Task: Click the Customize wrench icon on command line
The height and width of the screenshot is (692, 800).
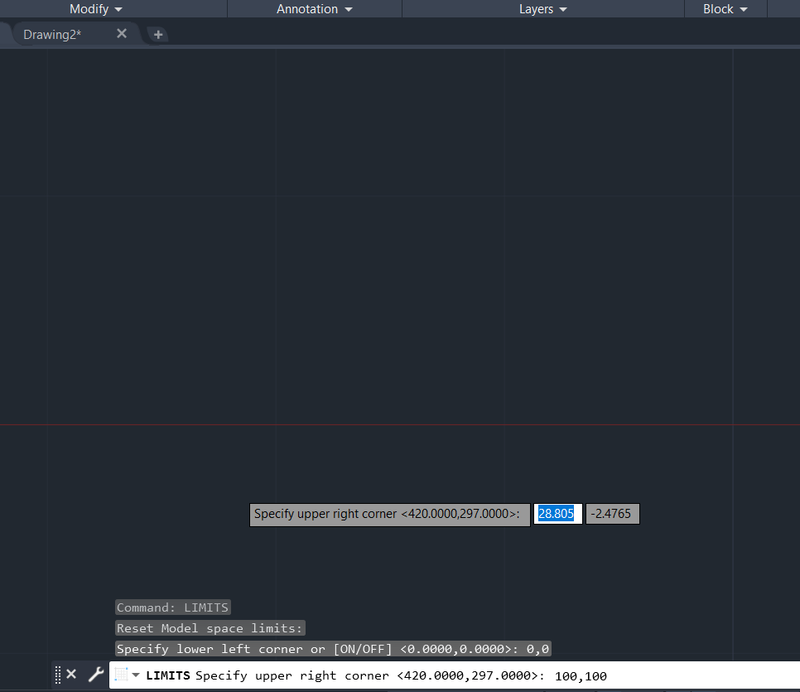Action: click(x=95, y=675)
